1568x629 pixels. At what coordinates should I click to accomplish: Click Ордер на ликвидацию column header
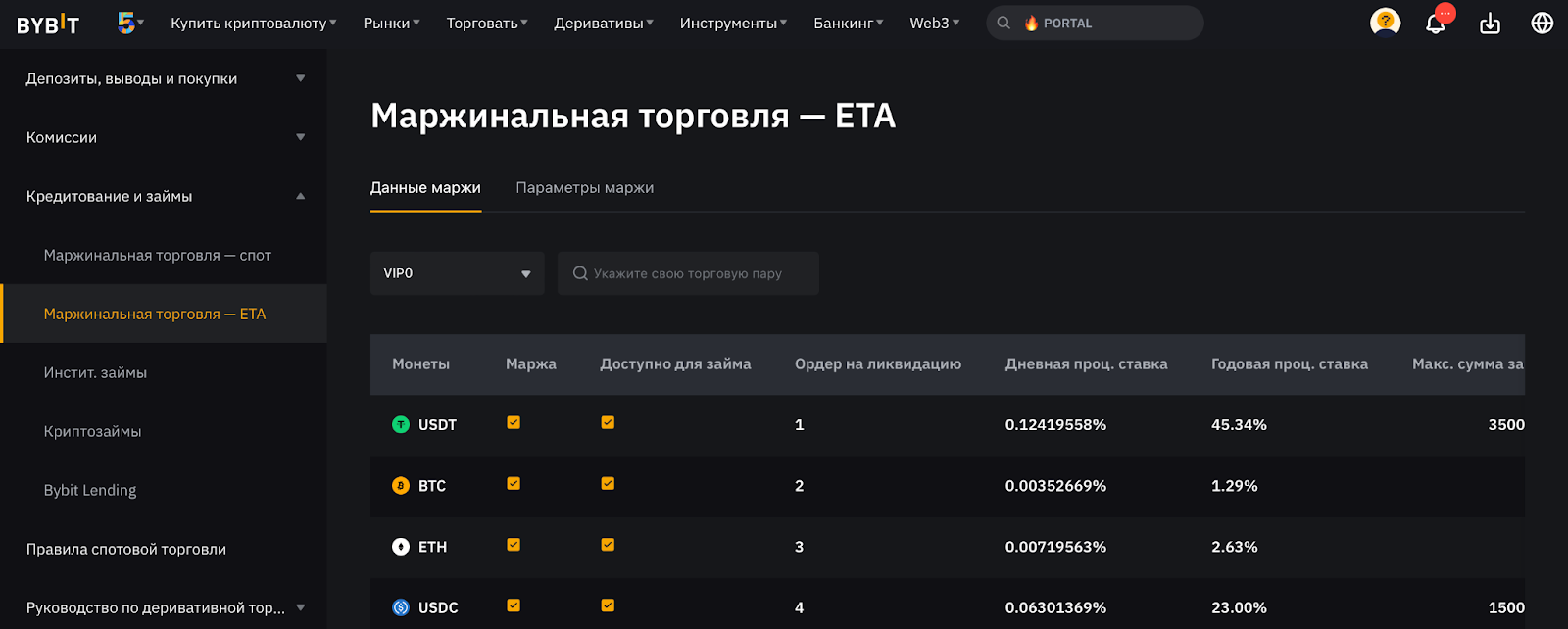pyautogui.click(x=878, y=363)
